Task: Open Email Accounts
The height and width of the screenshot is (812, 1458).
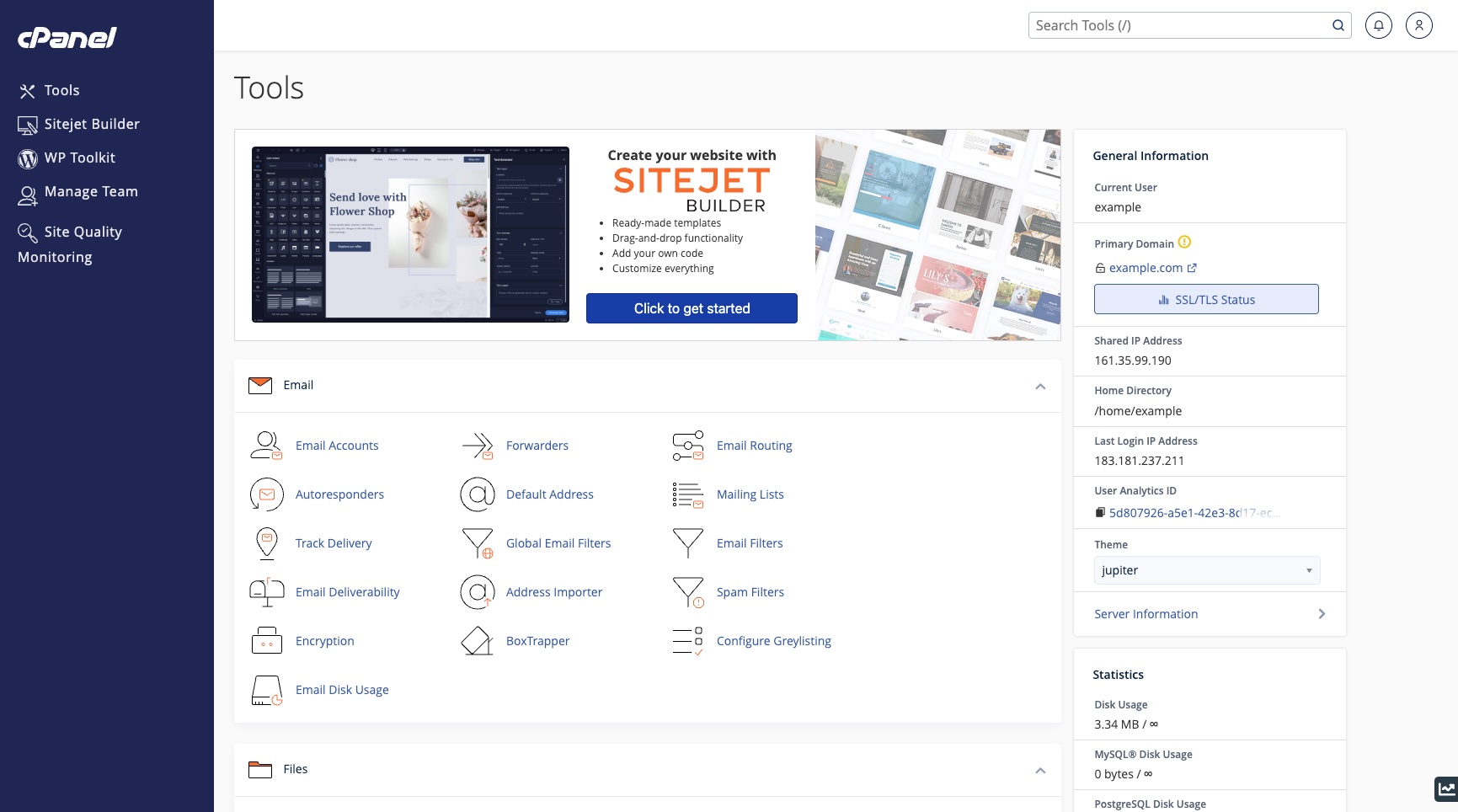Action: pyautogui.click(x=336, y=445)
